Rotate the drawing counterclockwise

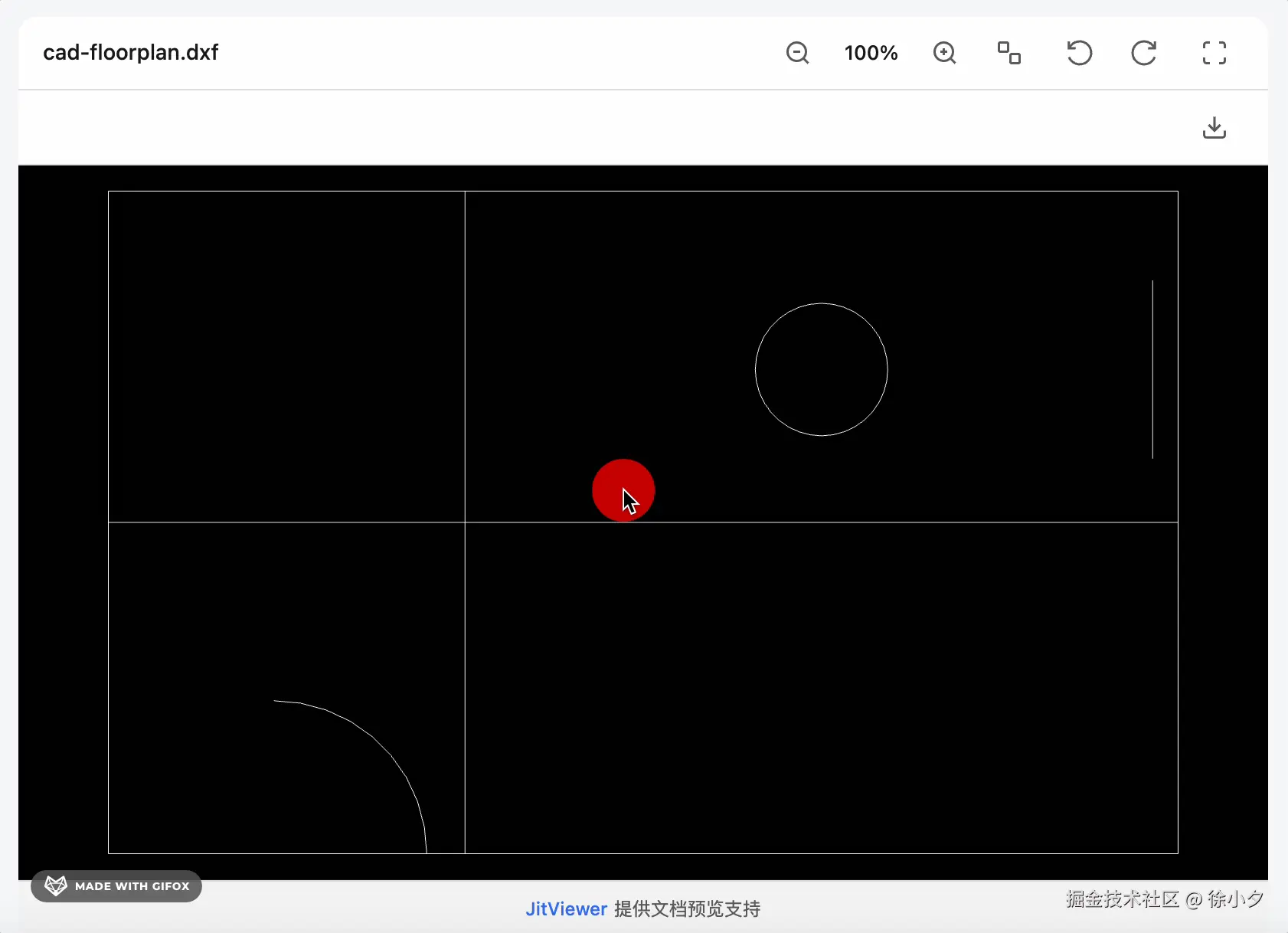[1078, 52]
